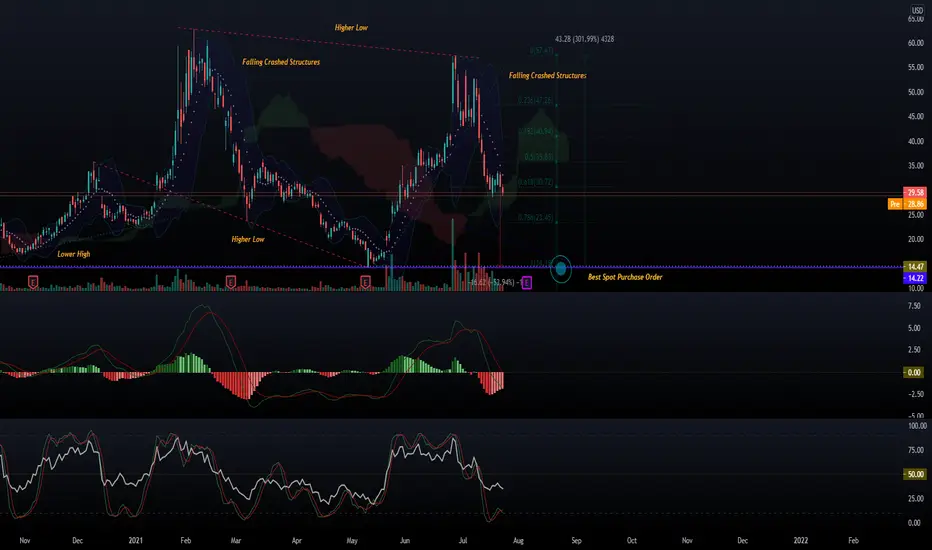Click the 14.47 price level label
This screenshot has height=550, width=932.
[915, 266]
